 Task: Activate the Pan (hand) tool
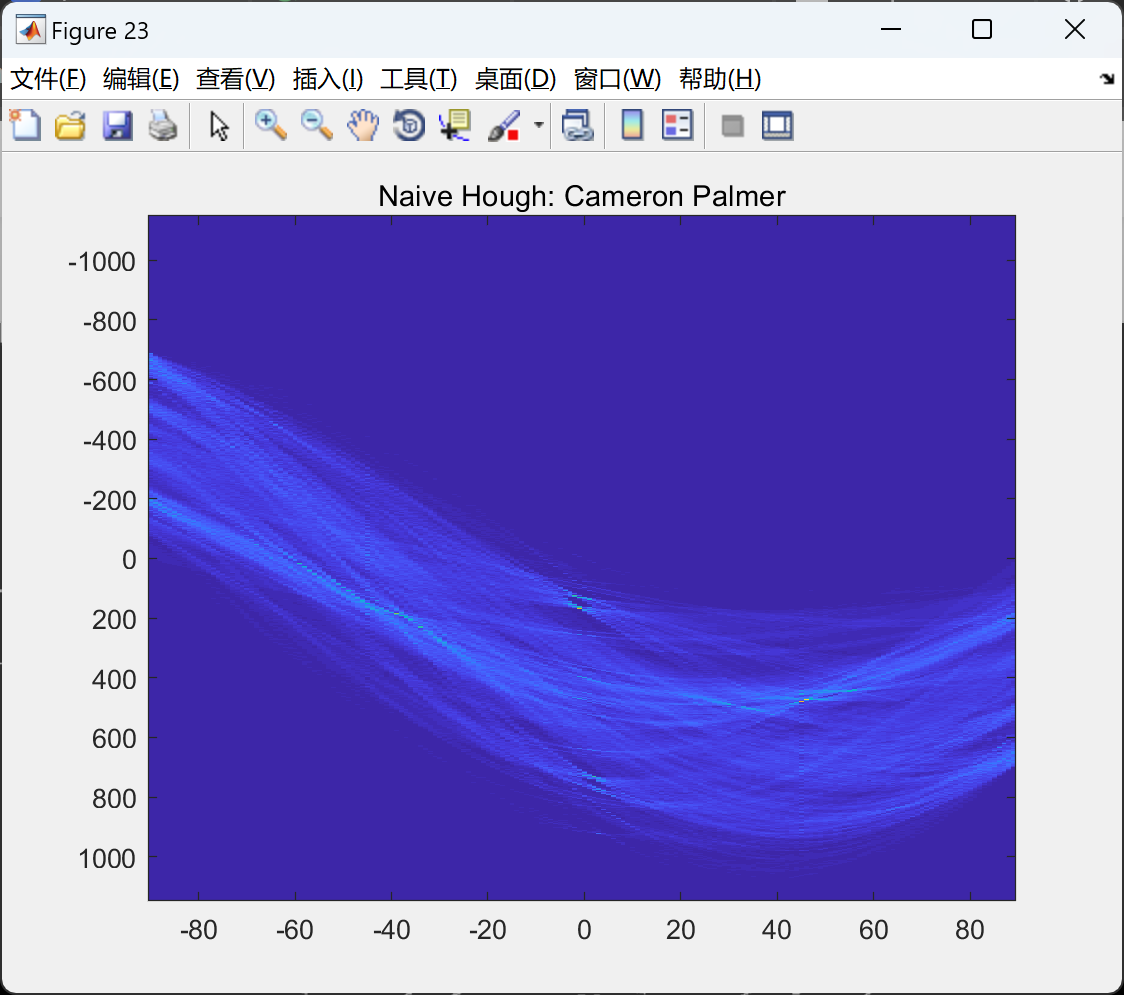point(362,125)
